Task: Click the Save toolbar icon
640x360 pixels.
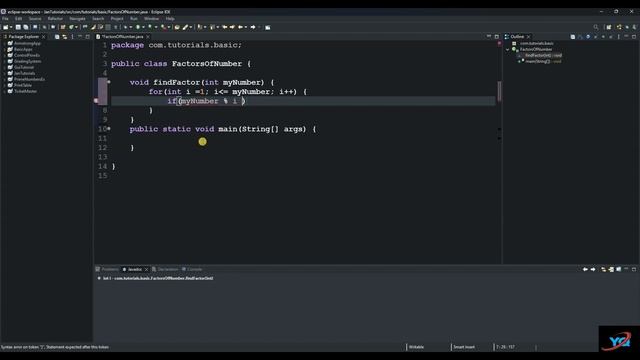Action: (18, 27)
